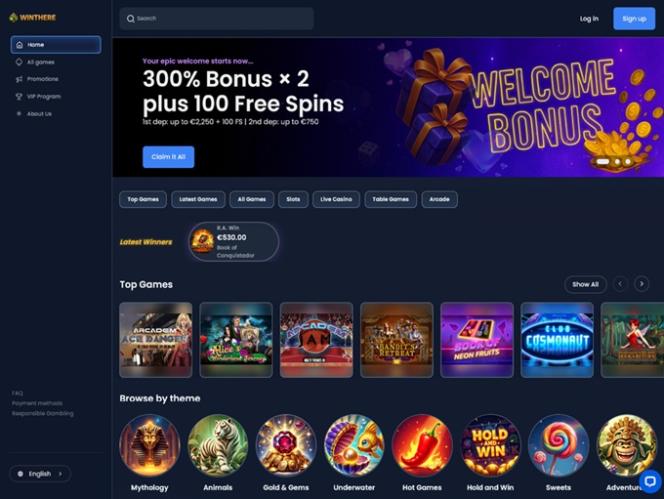Choose the Gold & Gems theme icon
664x499 pixels.
point(286,445)
